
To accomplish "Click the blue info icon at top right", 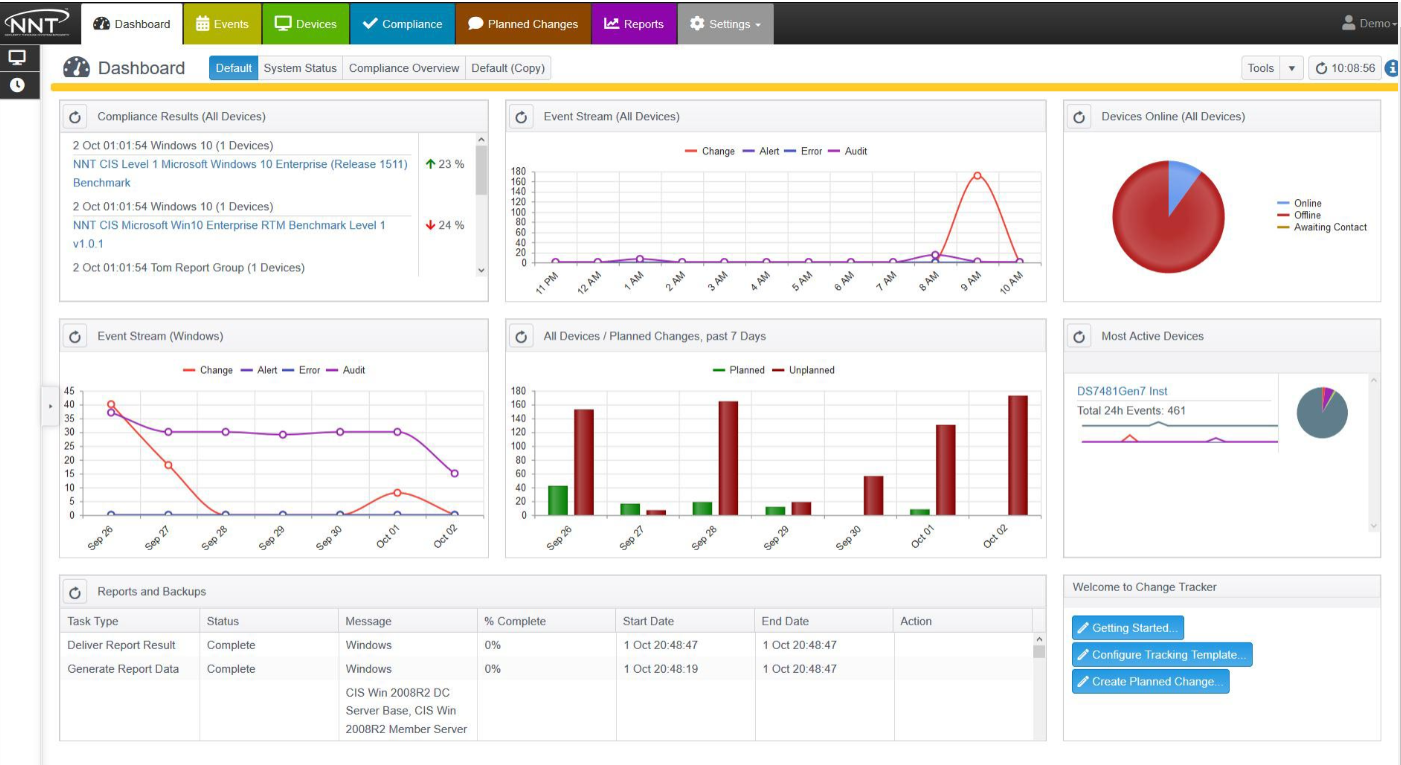I will click(x=1392, y=68).
